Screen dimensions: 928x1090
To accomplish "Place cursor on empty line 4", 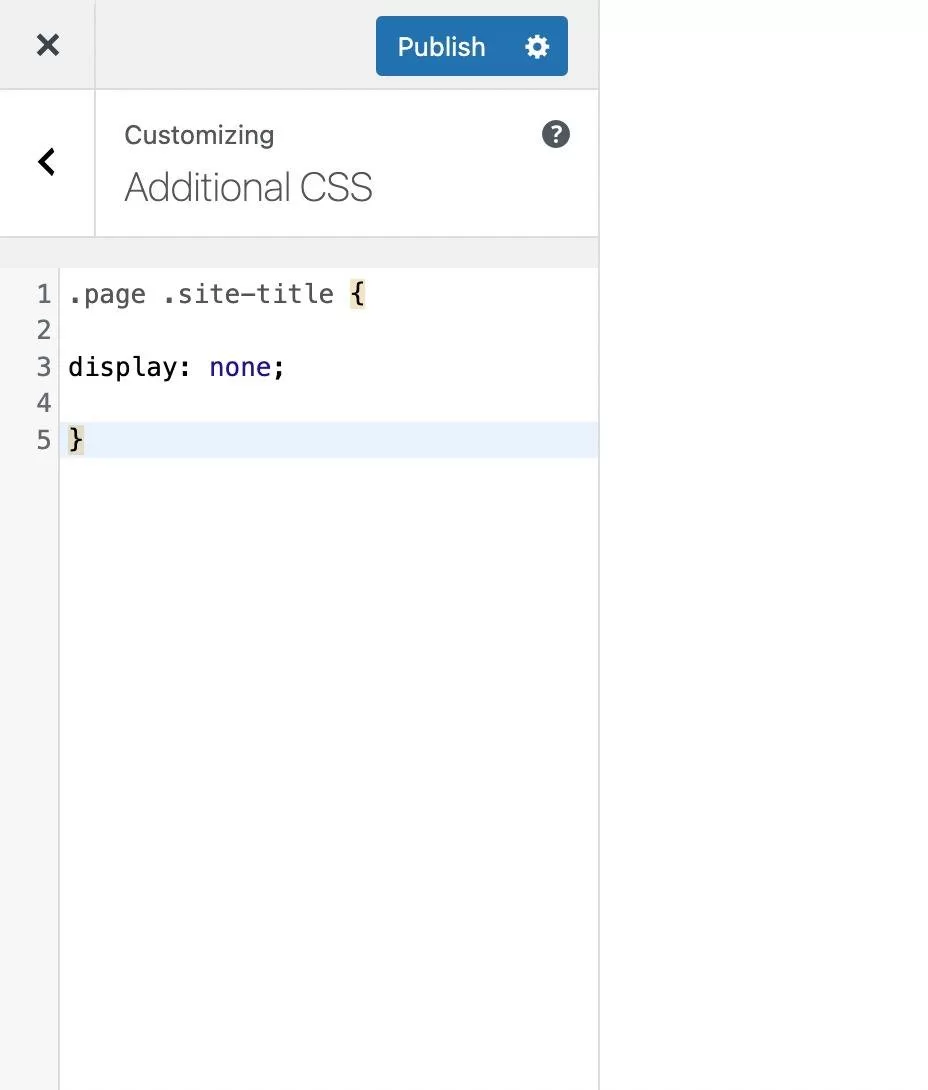I will point(300,403).
